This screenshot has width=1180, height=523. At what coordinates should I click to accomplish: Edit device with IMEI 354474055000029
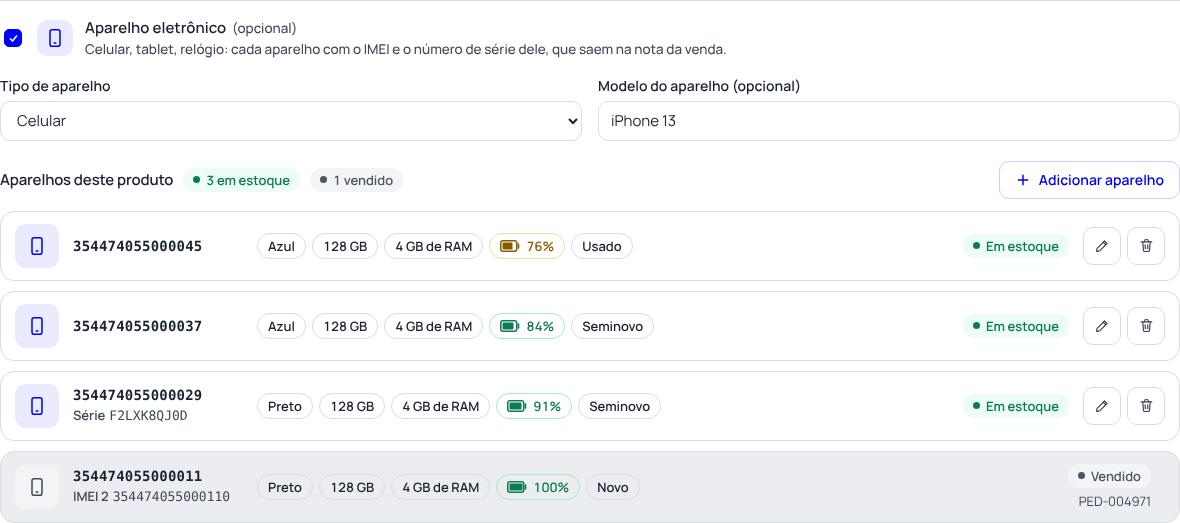1102,406
